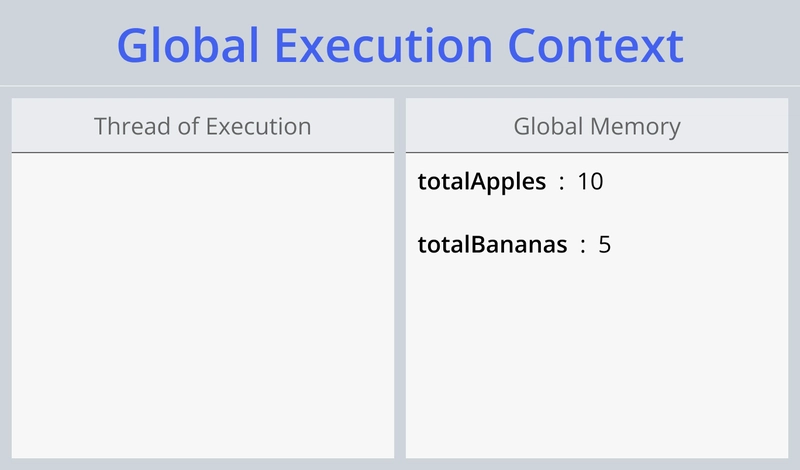This screenshot has width=800, height=470.
Task: Click the word Execution in the blue title
Action: (383, 46)
